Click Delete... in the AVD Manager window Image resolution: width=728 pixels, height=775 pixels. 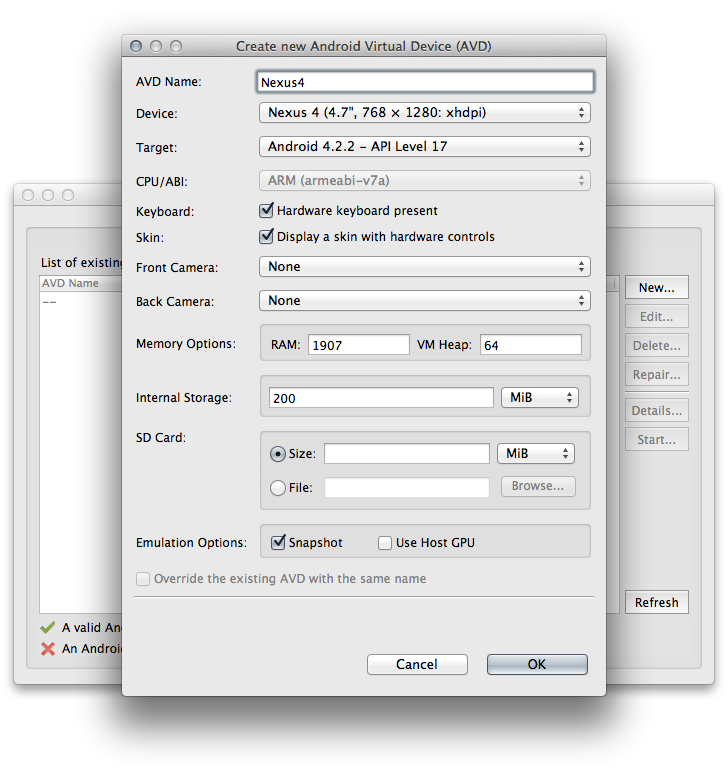point(657,345)
